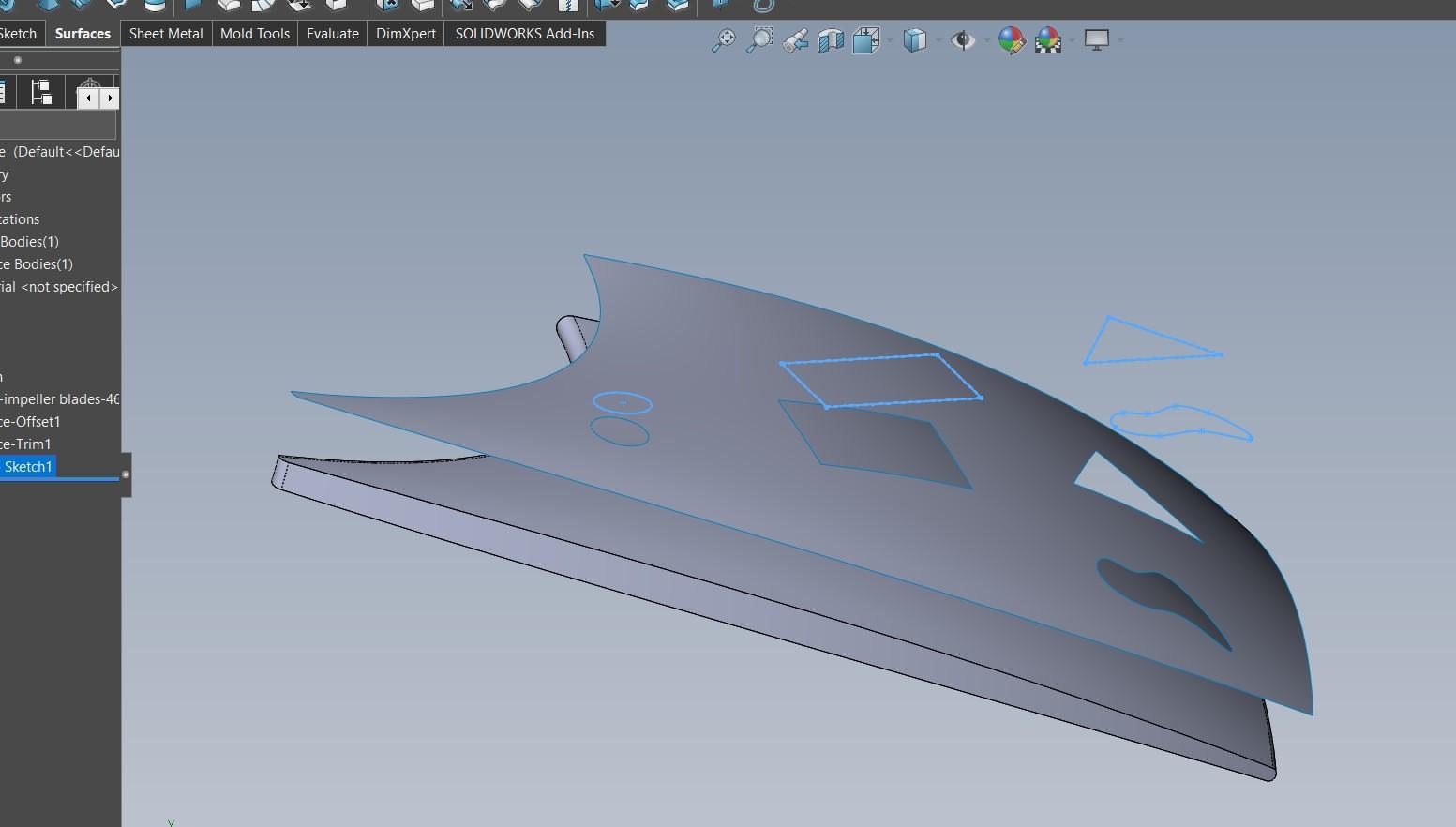Viewport: 1456px width, 827px height.
Task: Open the Hide/Show Items dropdown arrow
Action: pos(986,40)
